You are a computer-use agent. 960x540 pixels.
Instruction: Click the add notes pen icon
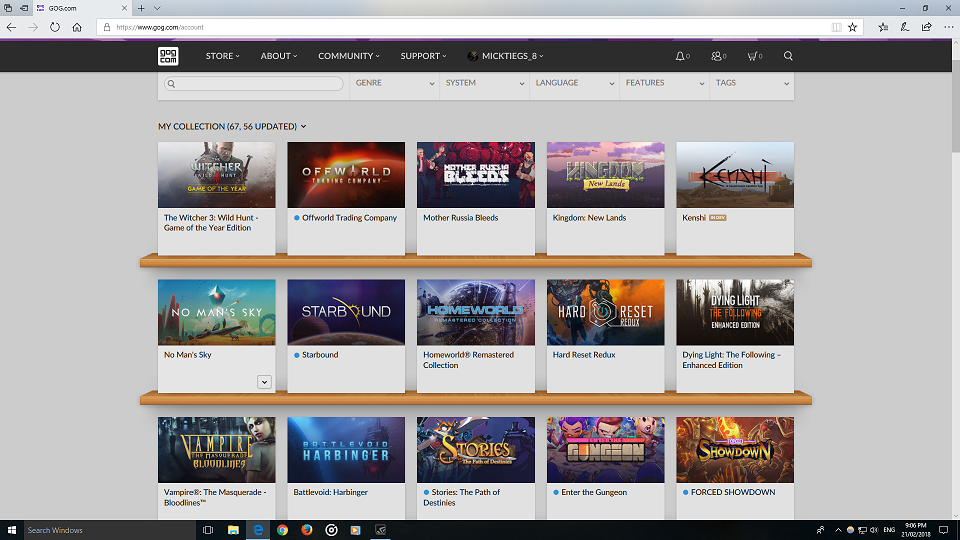coord(905,27)
